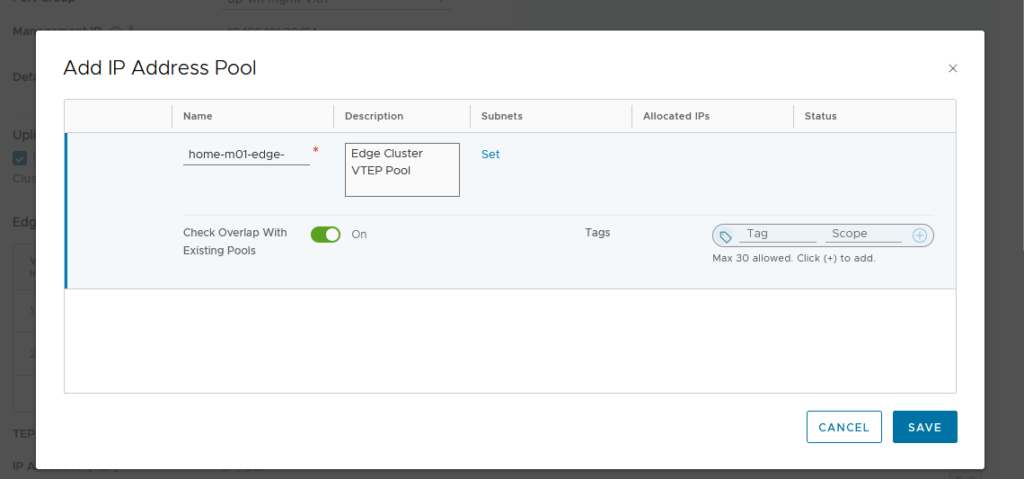Close the Add IP Address Pool dialog

pos(952,69)
